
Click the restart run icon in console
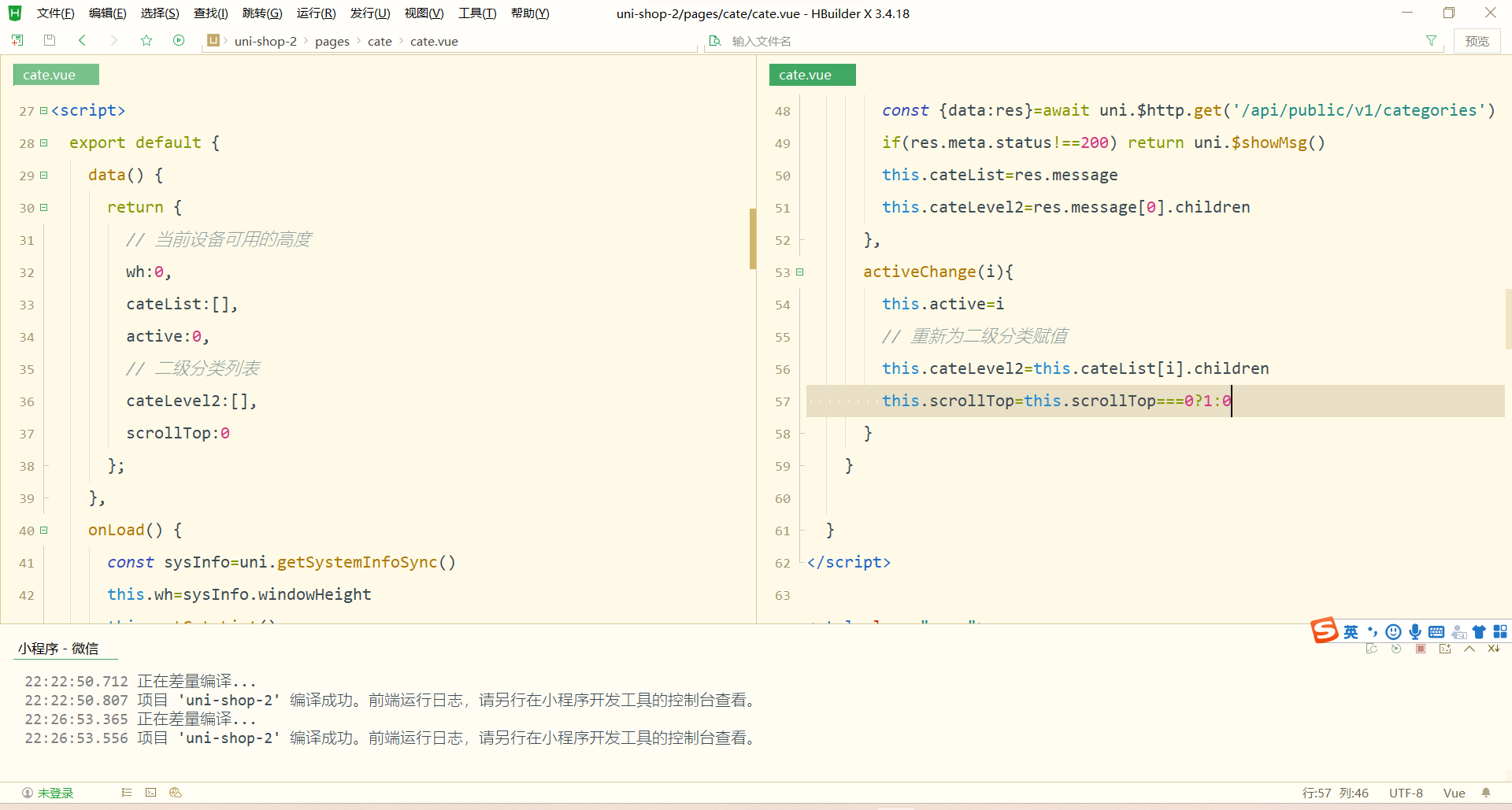[1396, 649]
